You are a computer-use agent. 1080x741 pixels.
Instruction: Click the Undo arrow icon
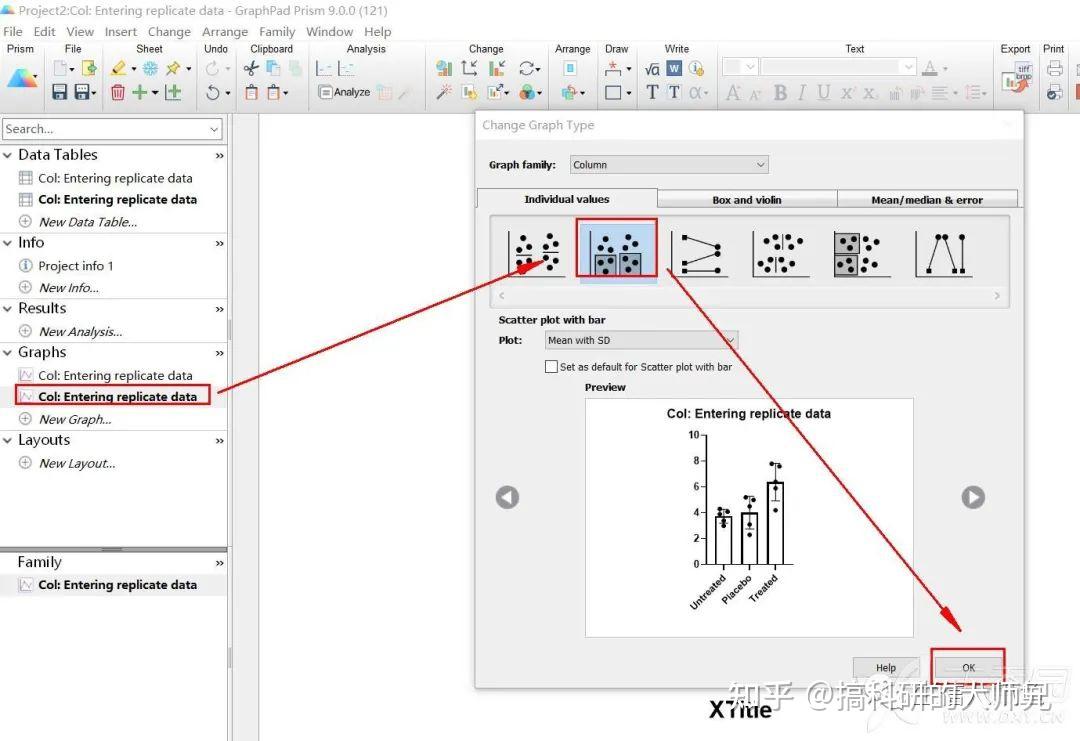click(x=215, y=92)
